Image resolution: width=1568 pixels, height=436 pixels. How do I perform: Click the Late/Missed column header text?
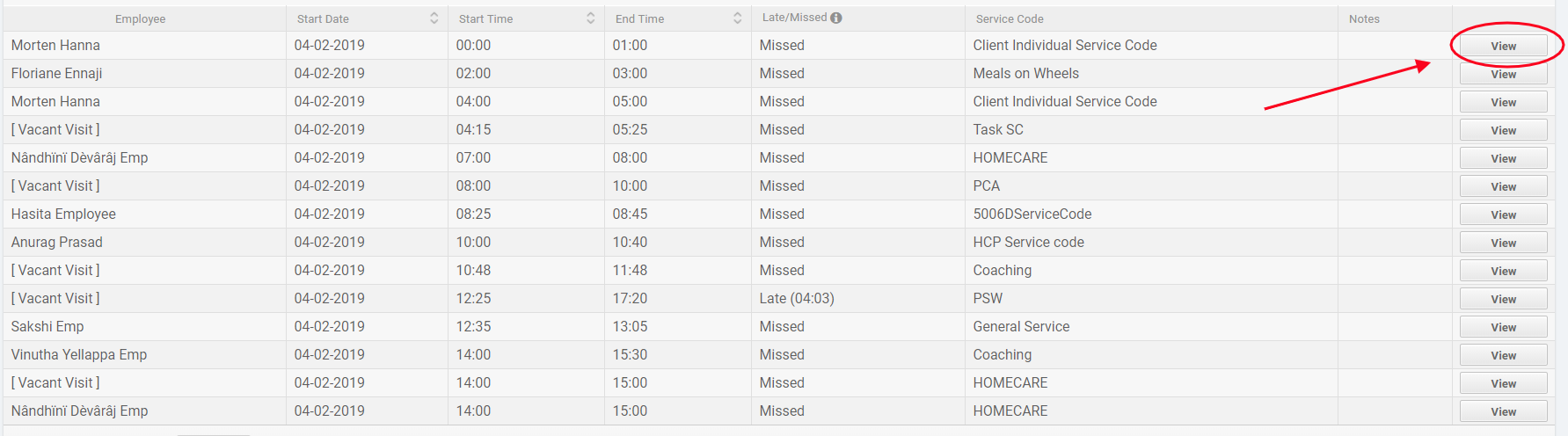[794, 18]
